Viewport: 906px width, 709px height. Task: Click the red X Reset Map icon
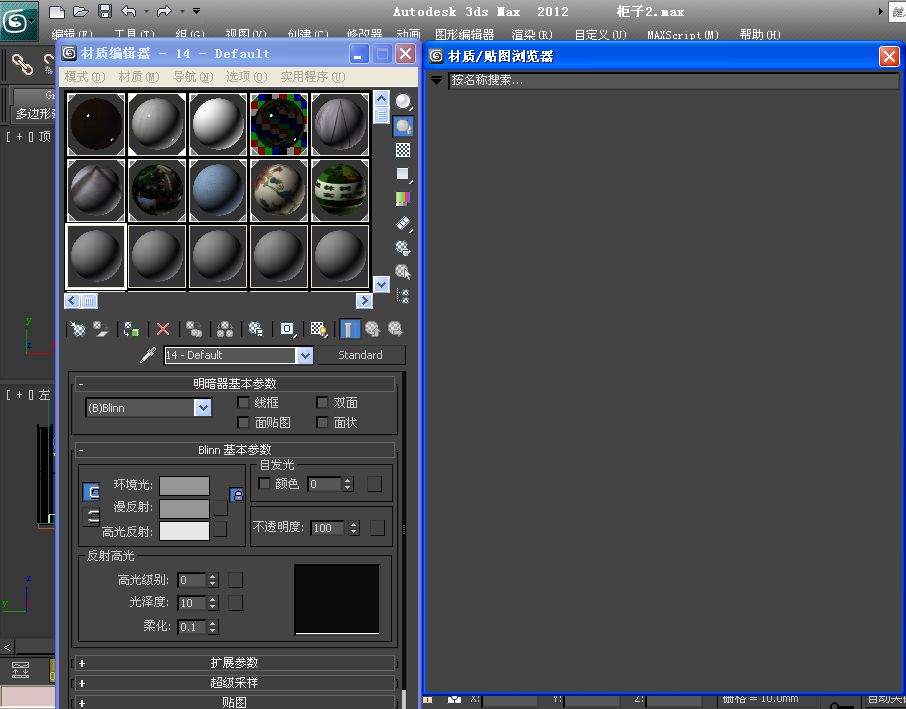tap(163, 329)
